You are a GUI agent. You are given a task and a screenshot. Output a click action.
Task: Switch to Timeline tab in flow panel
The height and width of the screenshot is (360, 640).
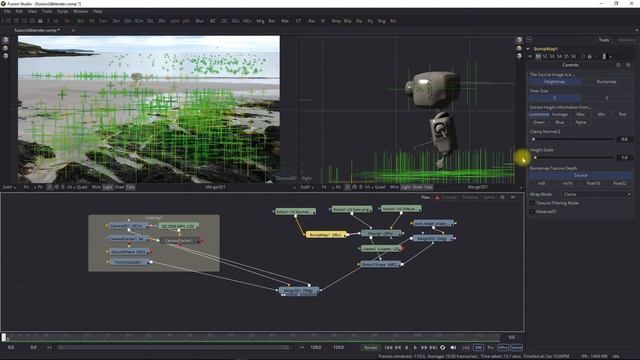pyautogui.click(x=469, y=197)
